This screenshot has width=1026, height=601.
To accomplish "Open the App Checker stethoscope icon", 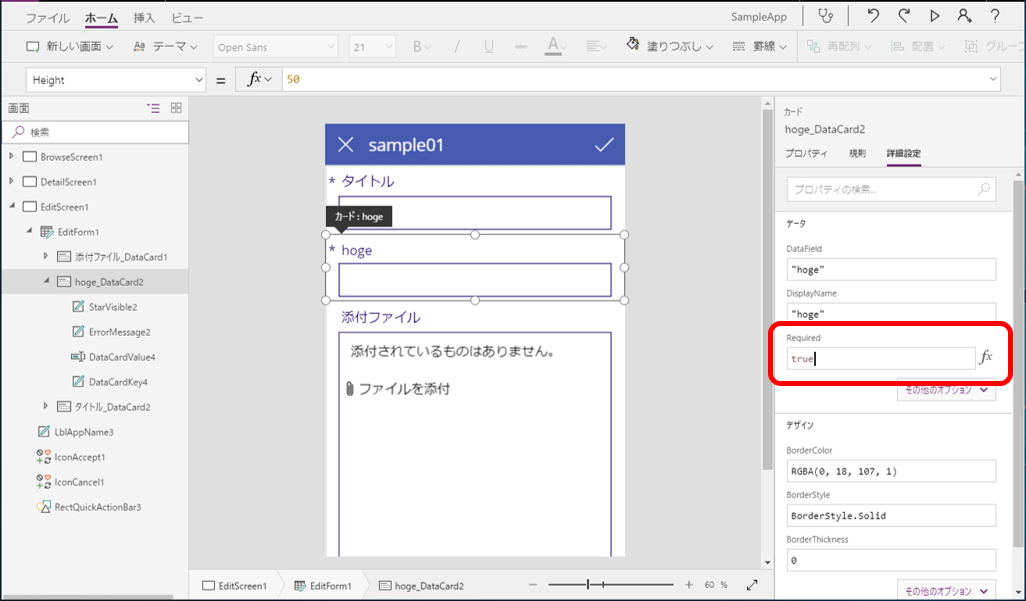I will (x=826, y=15).
